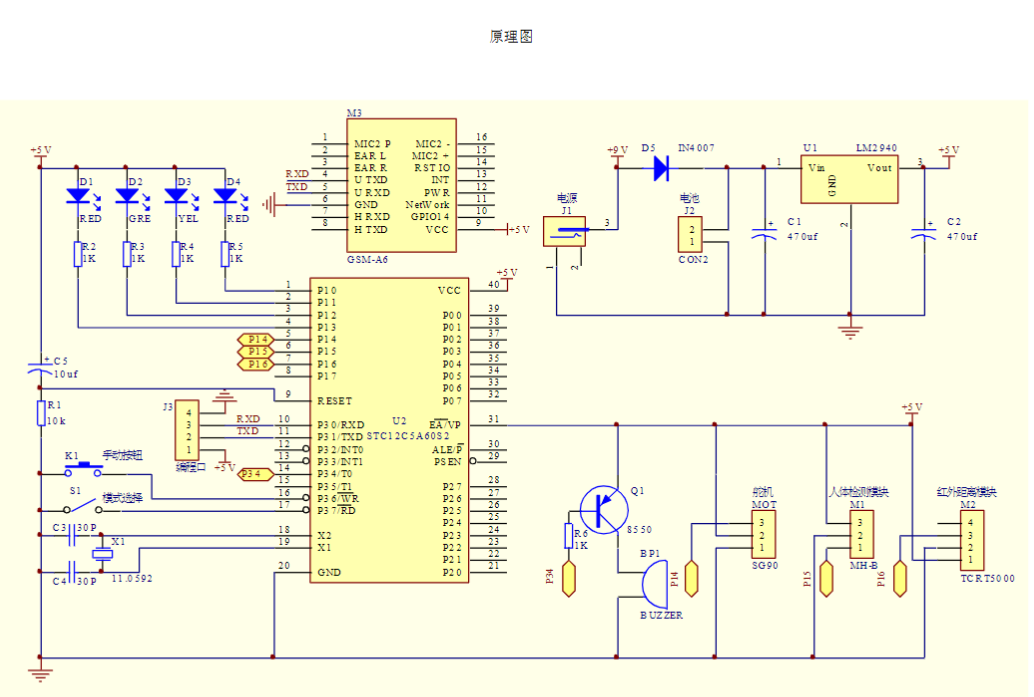Click the 手动按钮 label next to K1
This screenshot has height=697, width=1034.
(123, 455)
